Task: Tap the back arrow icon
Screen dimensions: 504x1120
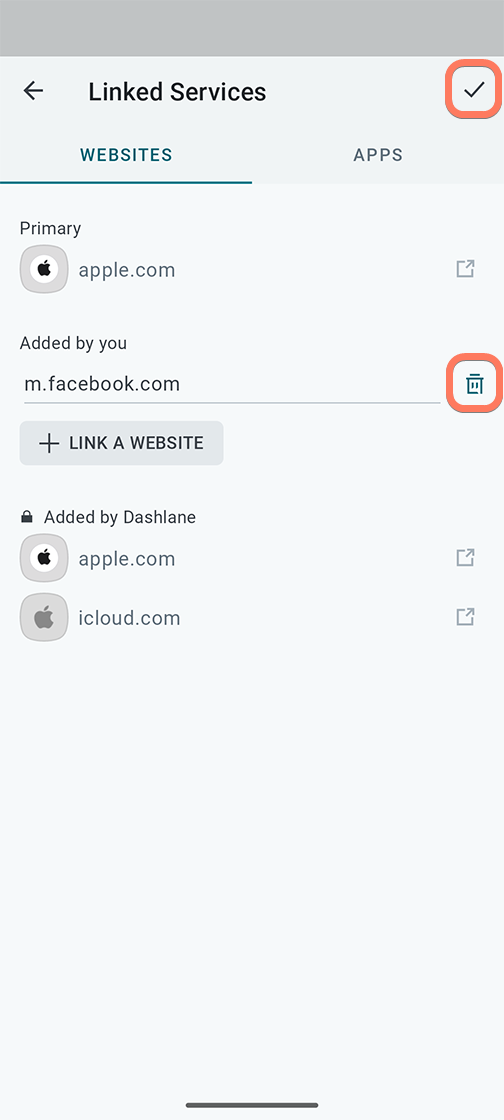Action: (x=33, y=91)
